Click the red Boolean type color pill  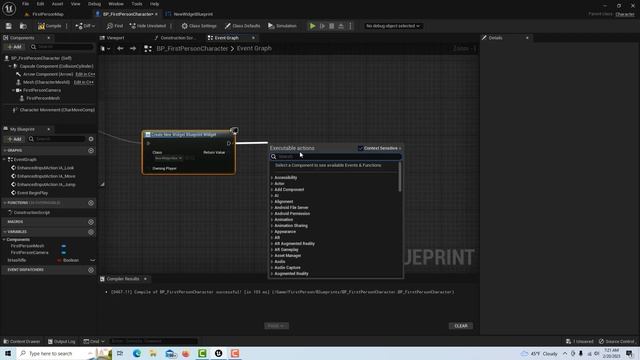pos(60,260)
